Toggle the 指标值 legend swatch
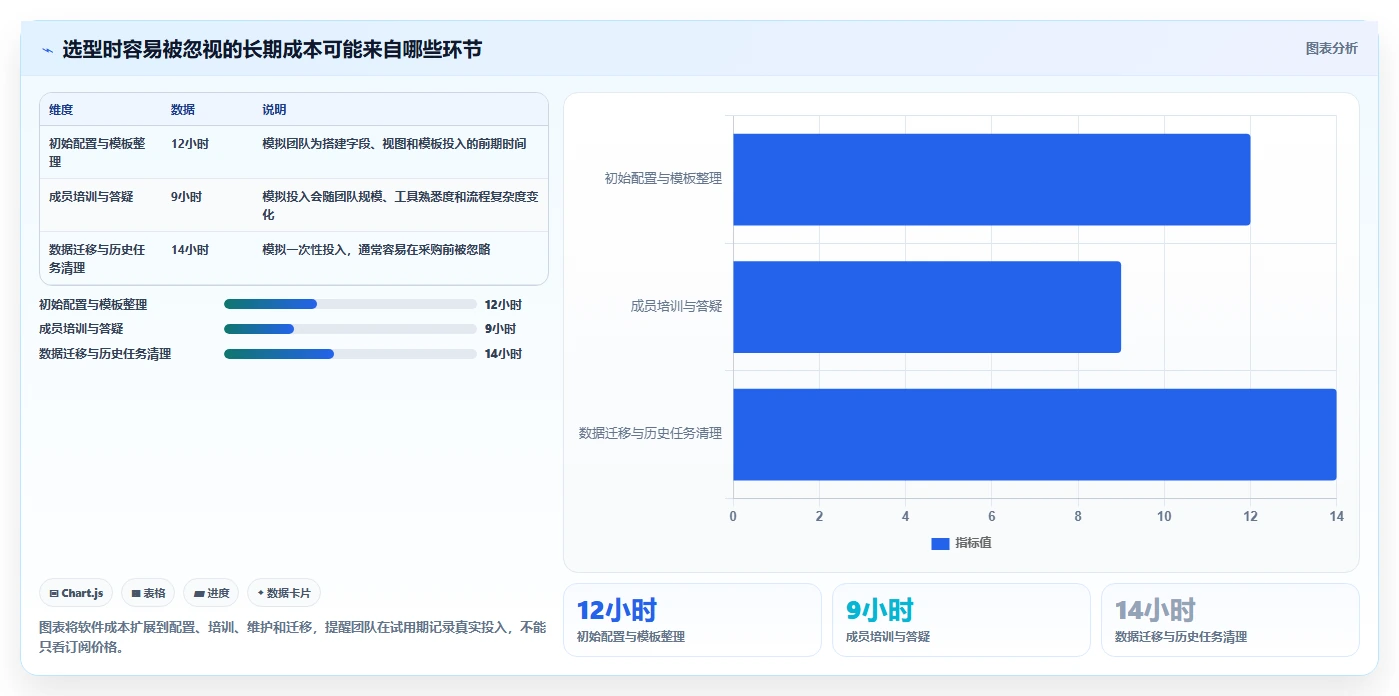This screenshot has width=1399, height=696. [940, 543]
